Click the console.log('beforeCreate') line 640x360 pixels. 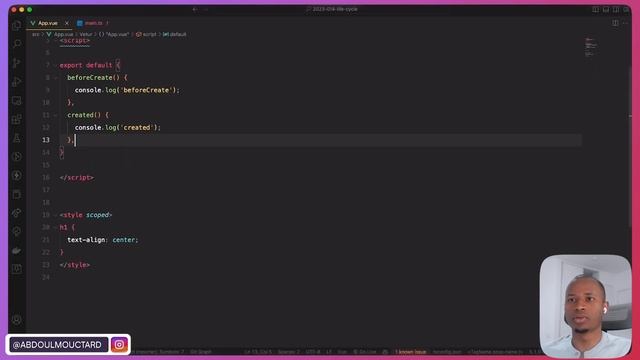(127, 90)
